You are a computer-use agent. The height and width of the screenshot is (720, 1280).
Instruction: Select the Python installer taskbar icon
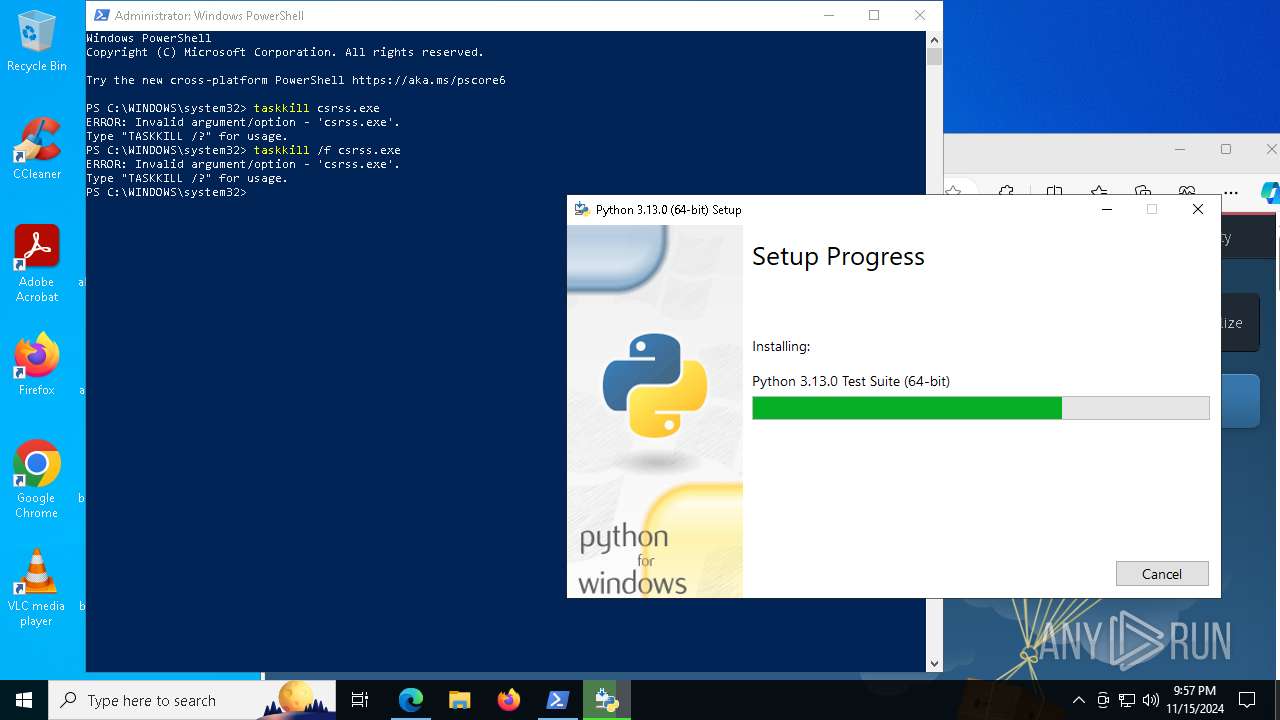[606, 700]
